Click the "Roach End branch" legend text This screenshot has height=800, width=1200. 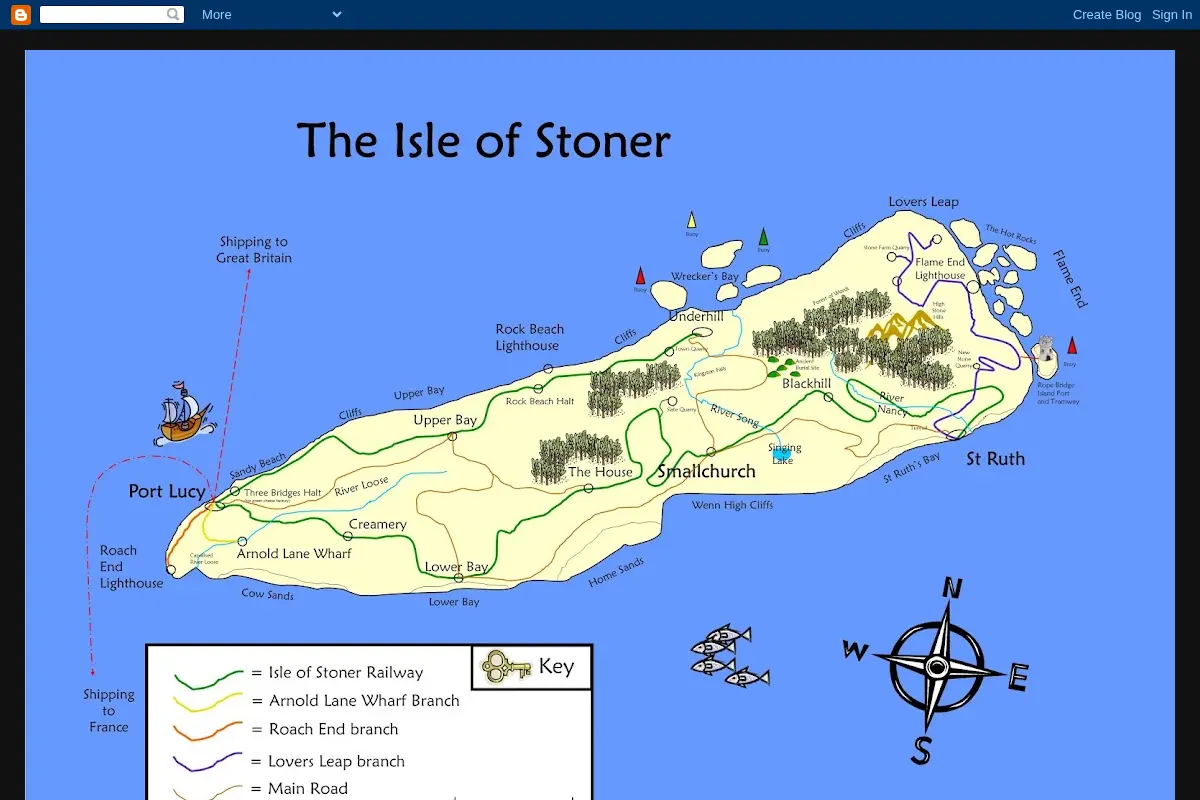[x=333, y=729]
